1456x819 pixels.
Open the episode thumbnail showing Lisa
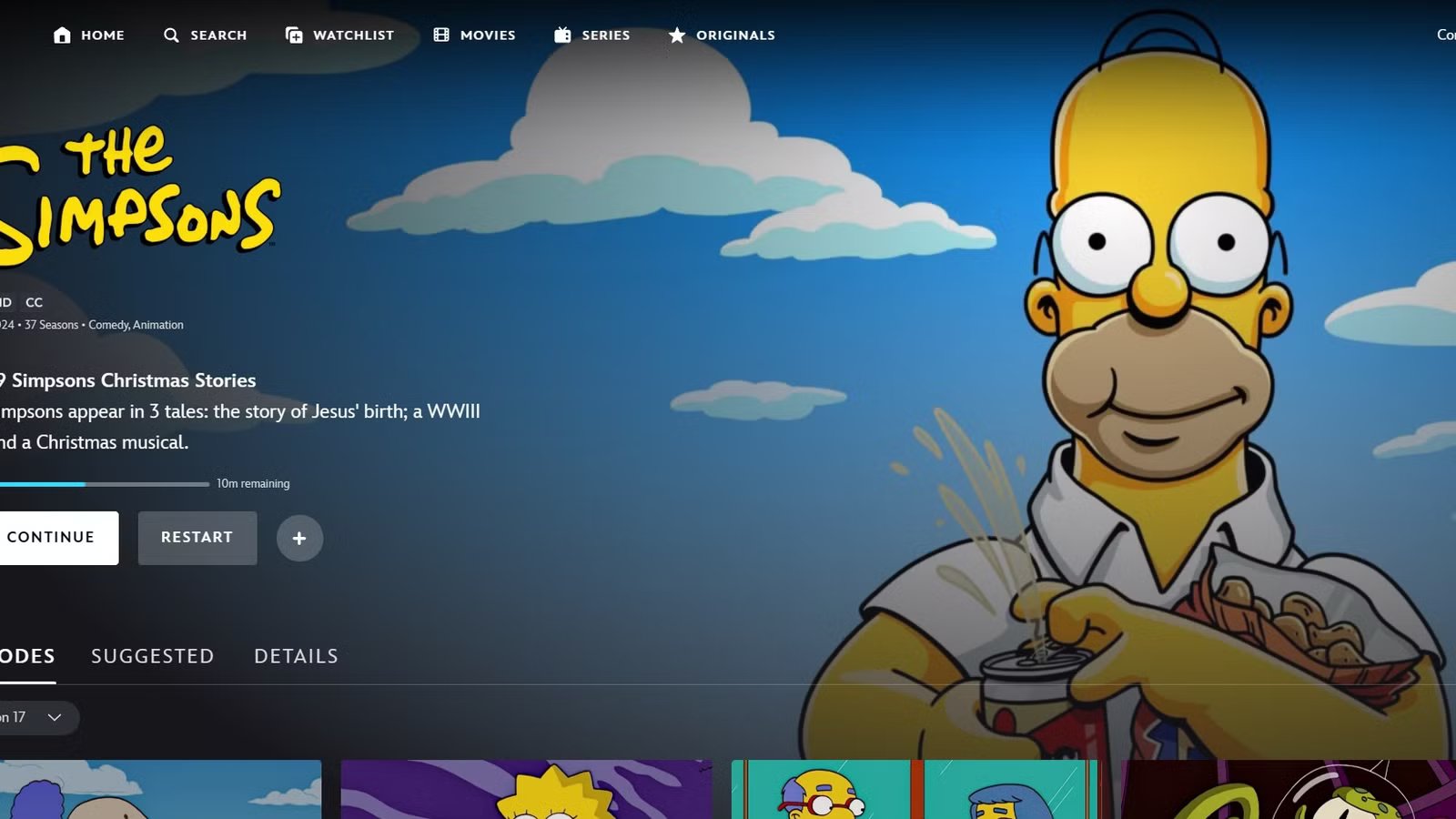point(526,789)
